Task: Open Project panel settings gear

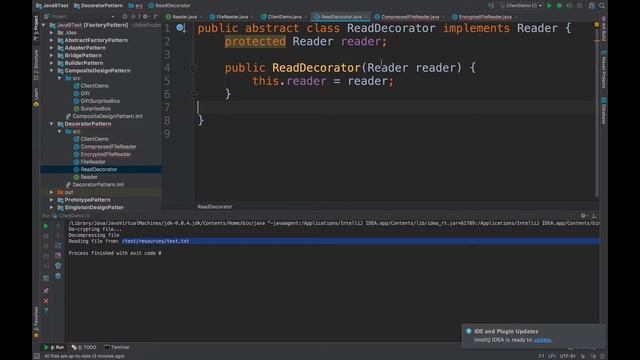Action: (145, 17)
